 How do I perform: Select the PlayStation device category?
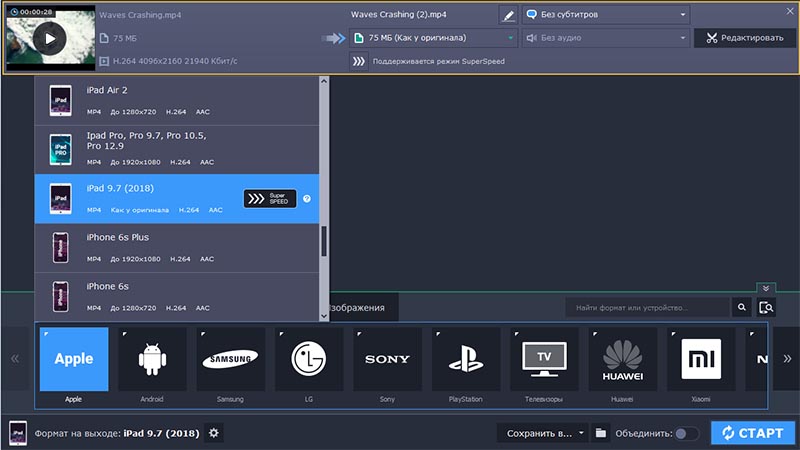[x=466, y=359]
